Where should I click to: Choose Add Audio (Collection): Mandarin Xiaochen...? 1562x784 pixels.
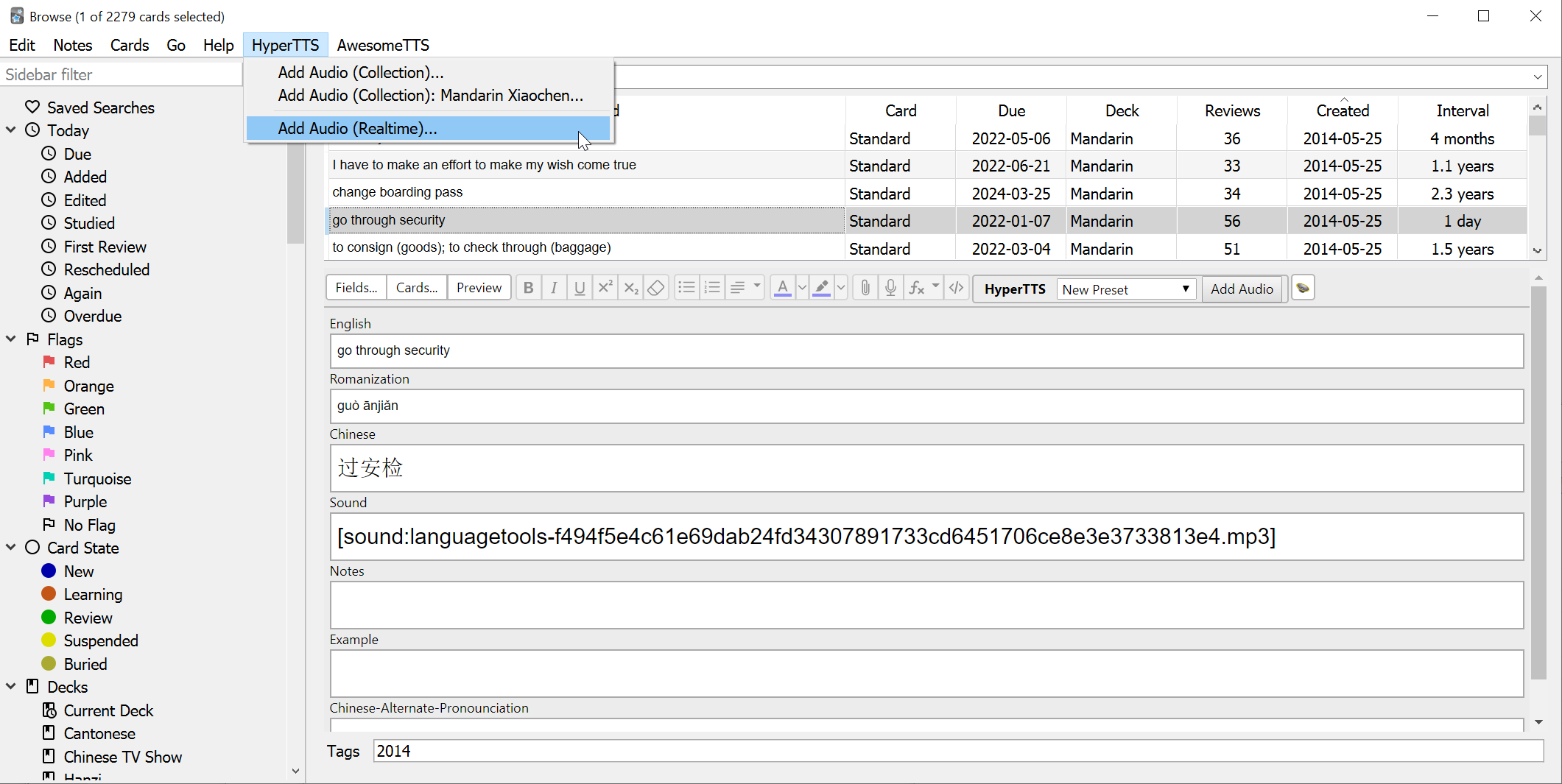click(x=428, y=95)
